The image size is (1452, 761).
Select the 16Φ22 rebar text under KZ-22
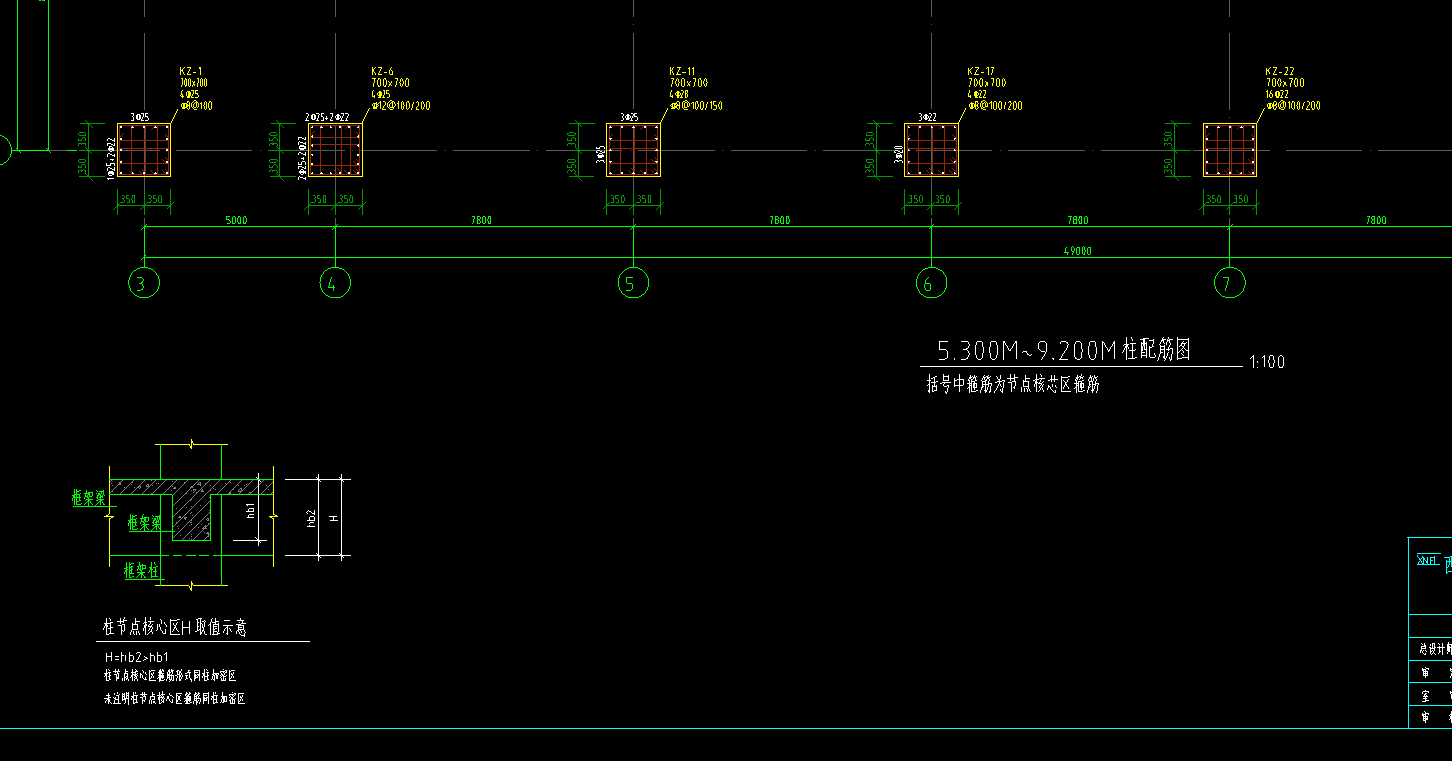click(x=1279, y=95)
